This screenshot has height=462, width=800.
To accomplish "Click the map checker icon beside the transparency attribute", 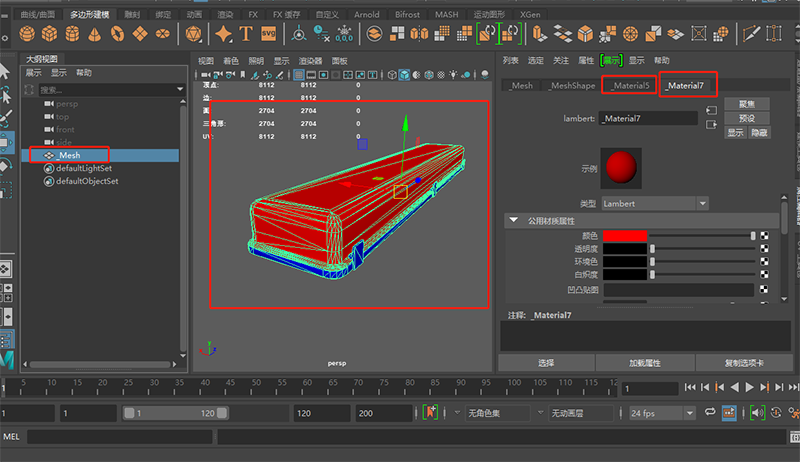I will coord(766,248).
